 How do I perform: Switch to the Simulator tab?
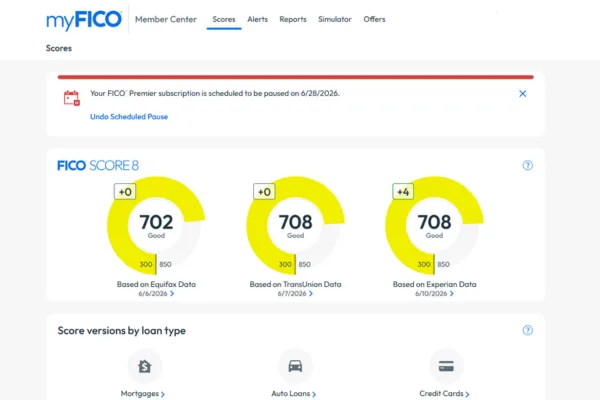pyautogui.click(x=335, y=19)
